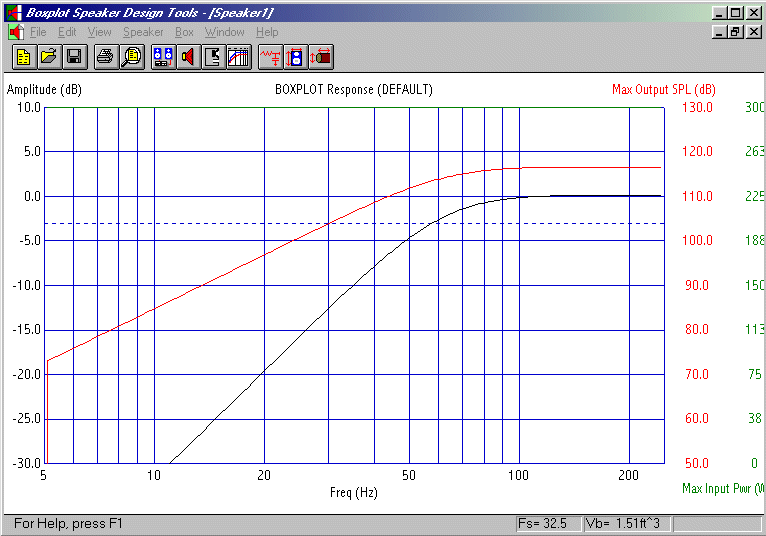The height and width of the screenshot is (536, 766).
Task: Click the '90.0' red SPL axis value
Action: click(697, 285)
